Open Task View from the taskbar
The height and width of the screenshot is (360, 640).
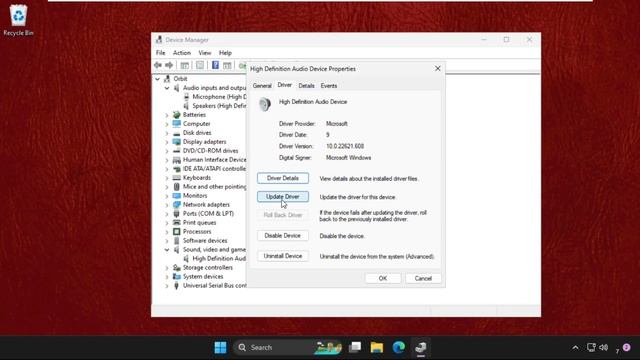point(355,347)
